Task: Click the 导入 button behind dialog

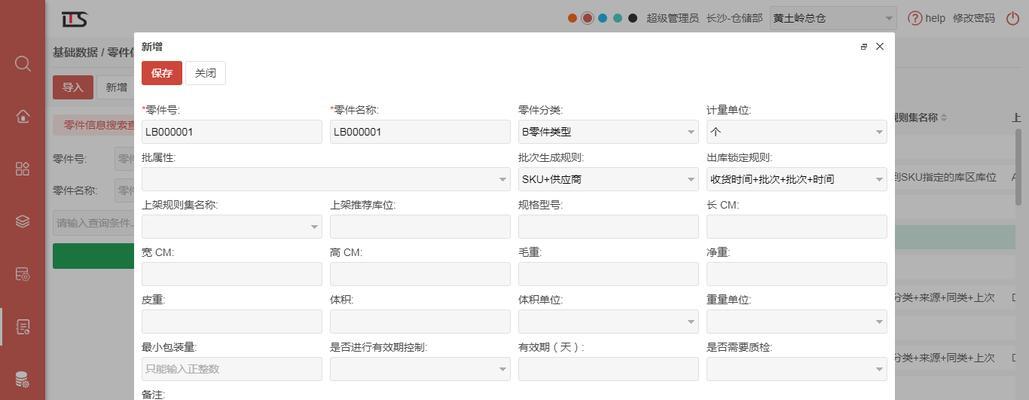Action: tap(73, 87)
